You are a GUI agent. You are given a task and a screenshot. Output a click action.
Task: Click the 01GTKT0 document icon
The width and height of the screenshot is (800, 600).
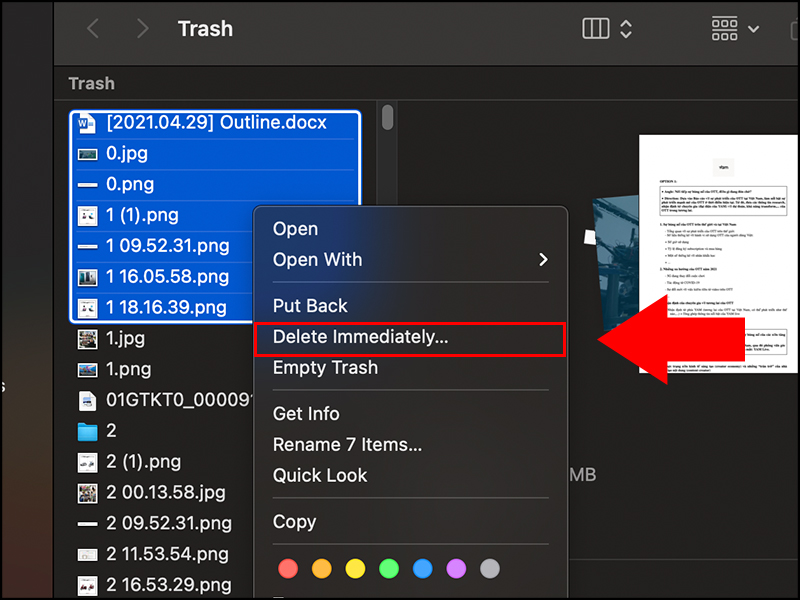[x=87, y=401]
